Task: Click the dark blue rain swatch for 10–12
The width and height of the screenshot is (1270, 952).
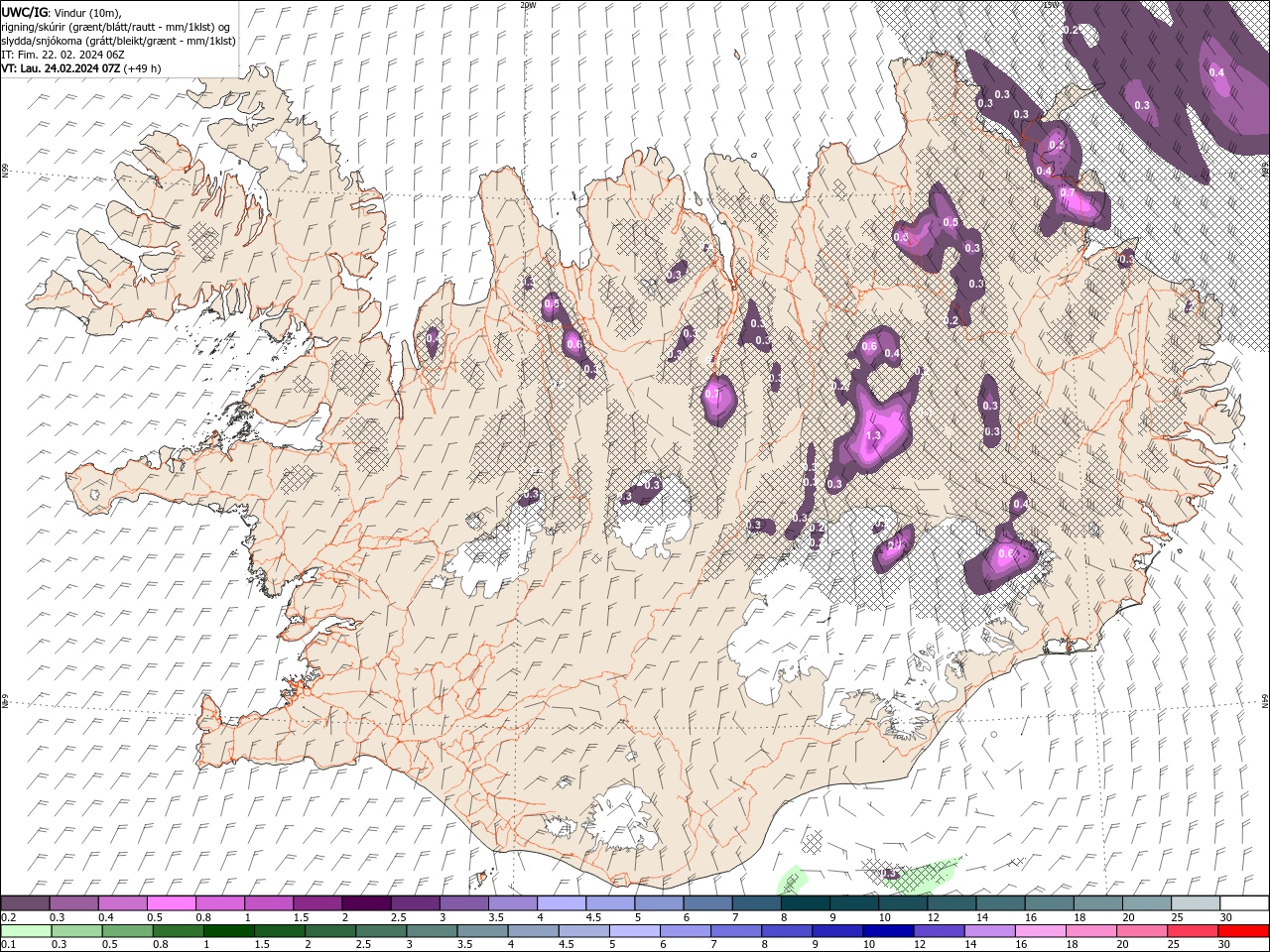Action: coord(887,931)
